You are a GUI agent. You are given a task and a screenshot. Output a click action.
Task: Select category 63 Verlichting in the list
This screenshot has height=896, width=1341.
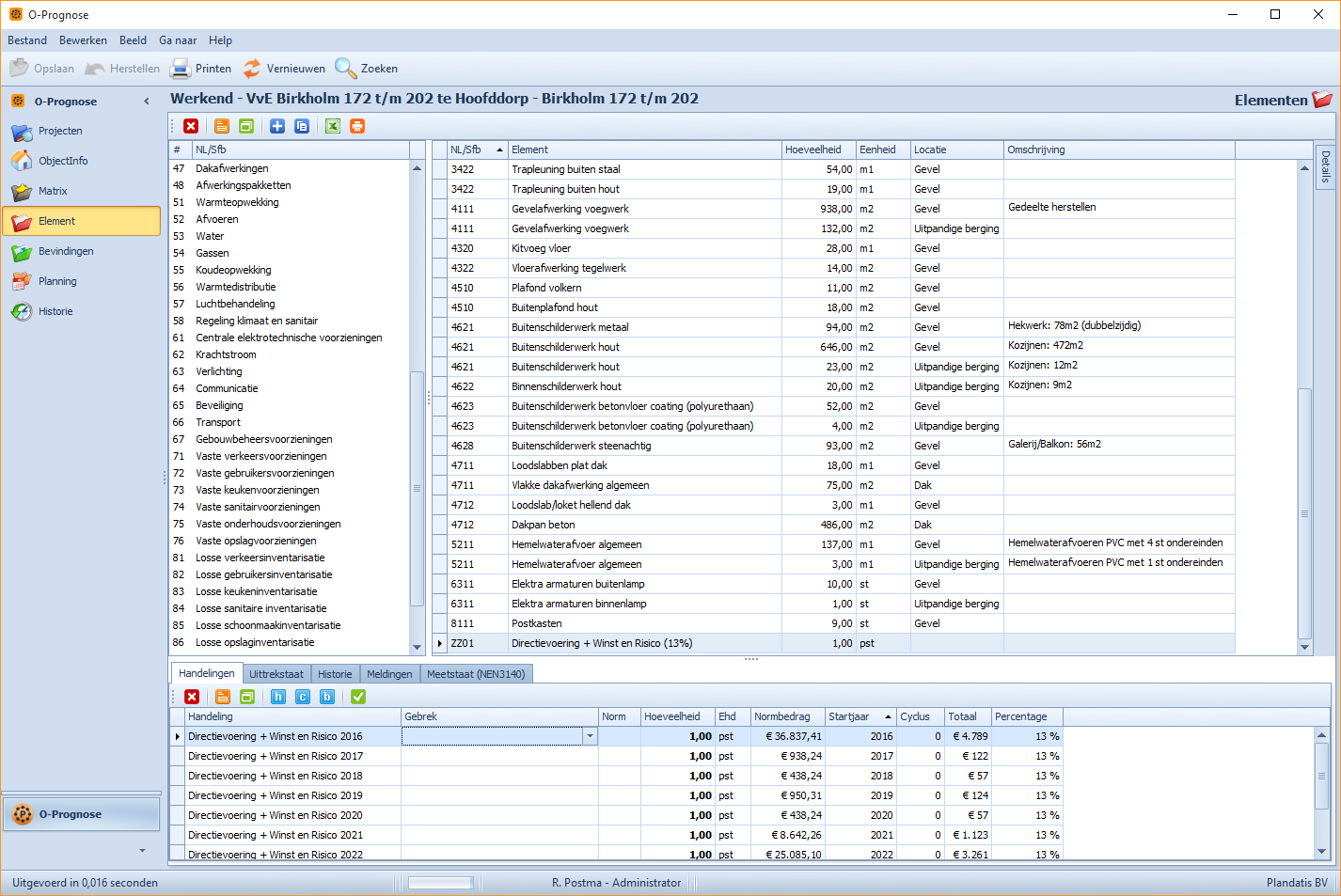(x=290, y=371)
